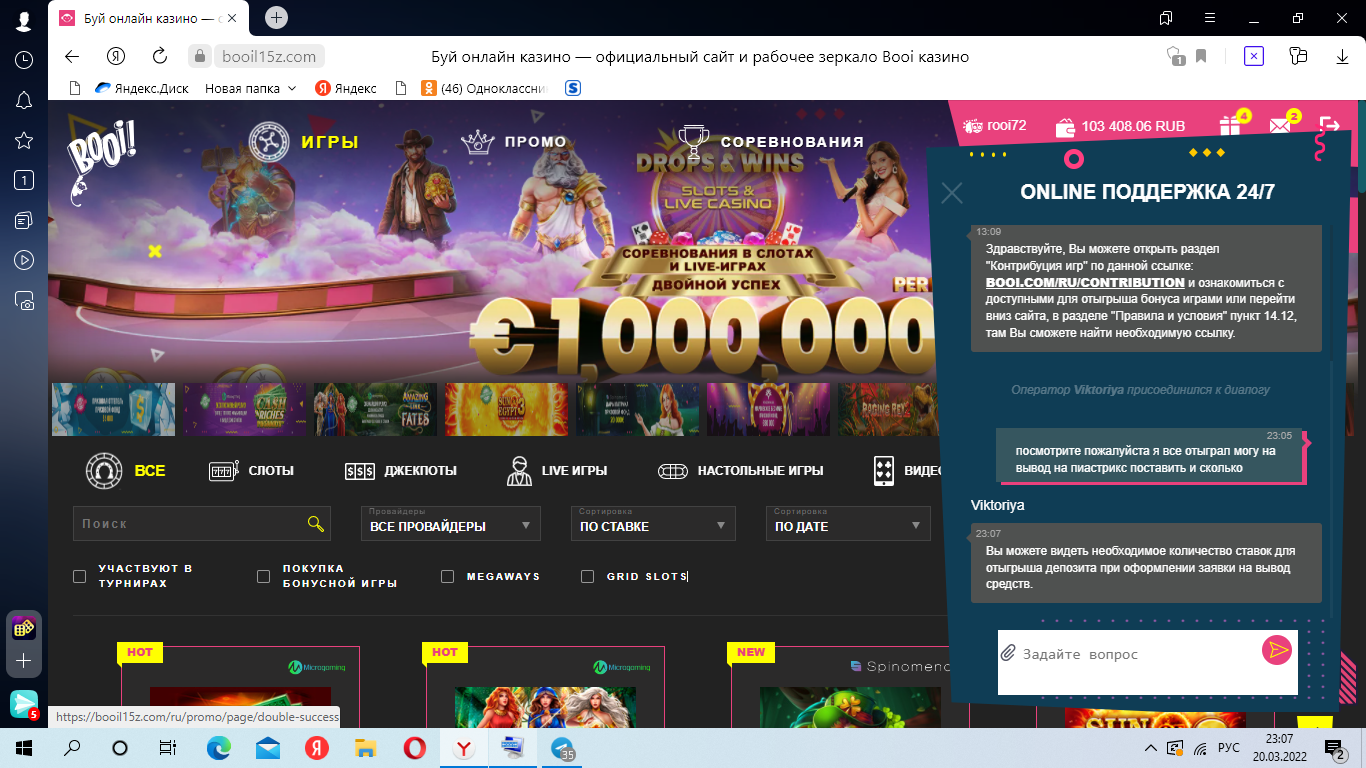Open the envelope messages icon
The image size is (1366, 768).
(x=1280, y=126)
